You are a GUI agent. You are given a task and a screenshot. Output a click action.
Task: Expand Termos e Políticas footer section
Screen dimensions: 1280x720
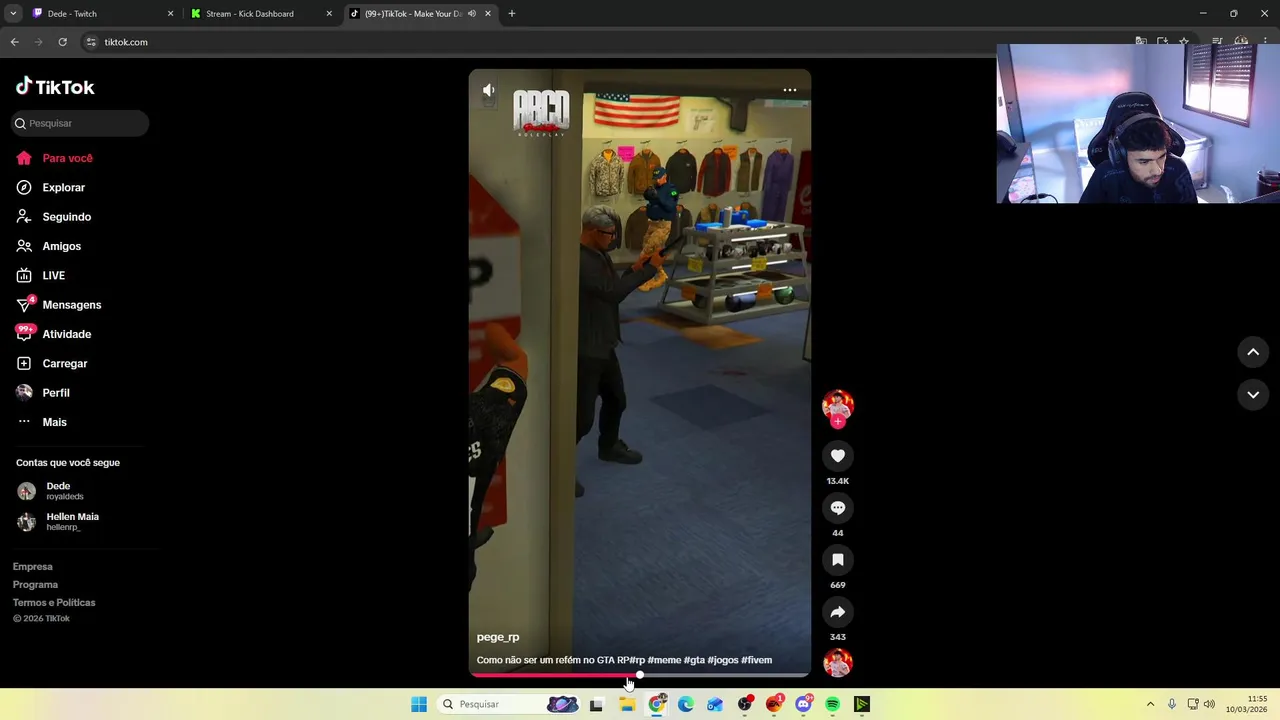coord(54,603)
